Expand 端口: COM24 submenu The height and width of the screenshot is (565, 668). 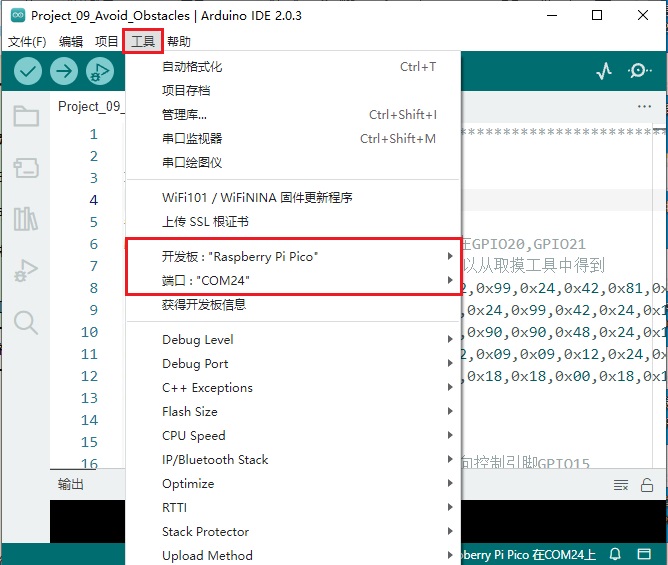294,280
